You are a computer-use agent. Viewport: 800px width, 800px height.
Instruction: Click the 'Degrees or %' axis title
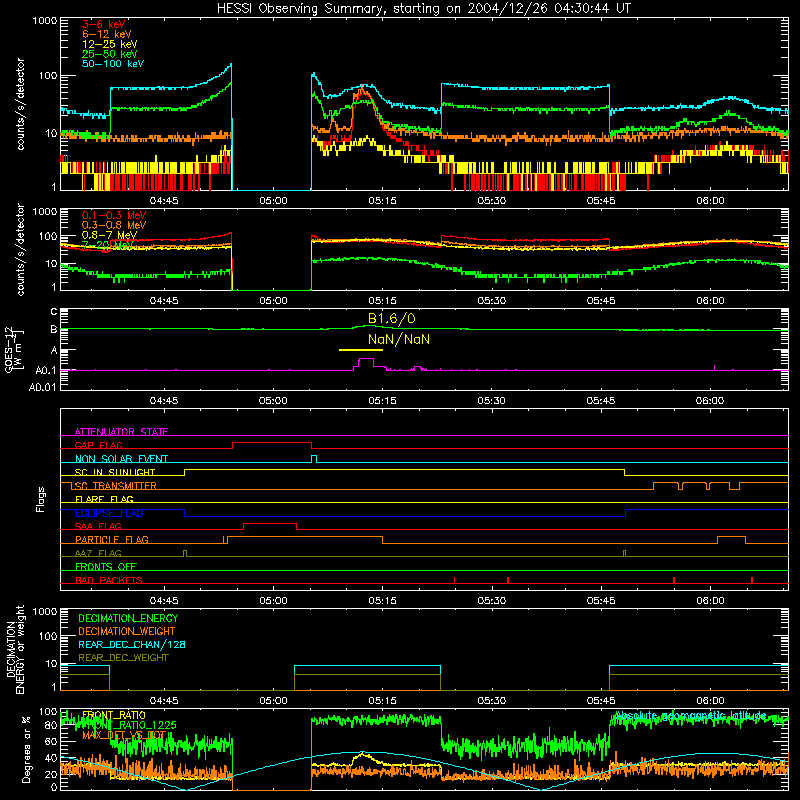(26, 750)
